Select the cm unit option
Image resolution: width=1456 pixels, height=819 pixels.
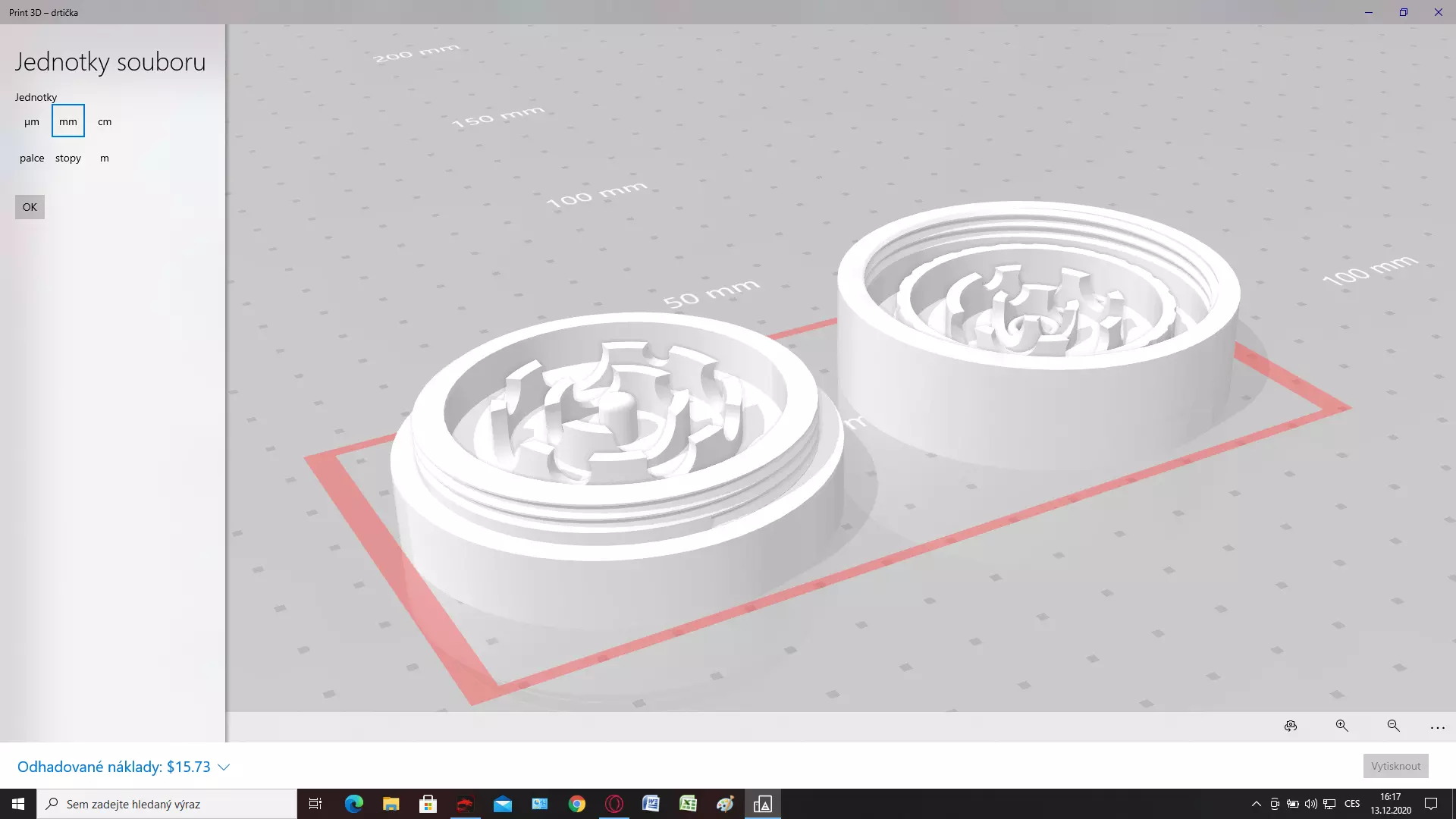[x=105, y=121]
